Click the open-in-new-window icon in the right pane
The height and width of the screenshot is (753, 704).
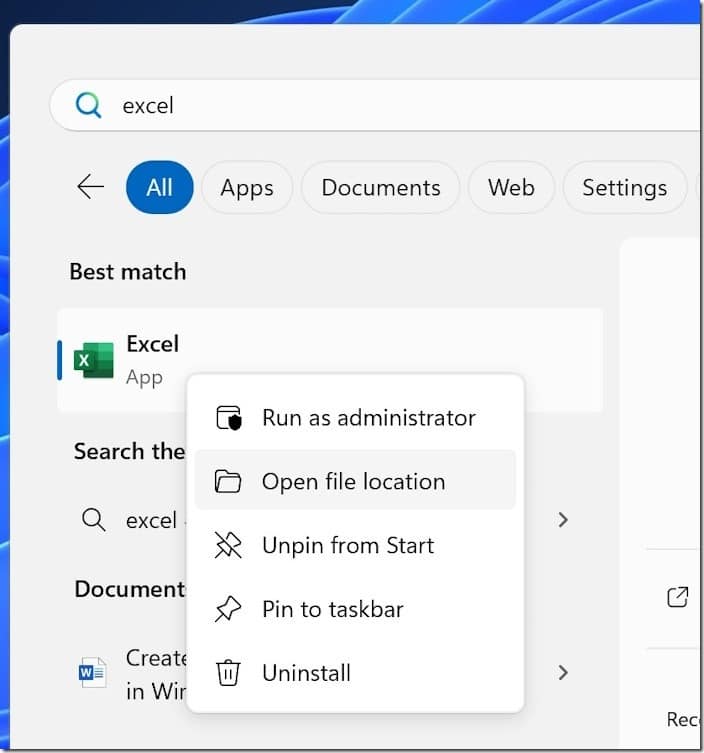[x=678, y=597]
